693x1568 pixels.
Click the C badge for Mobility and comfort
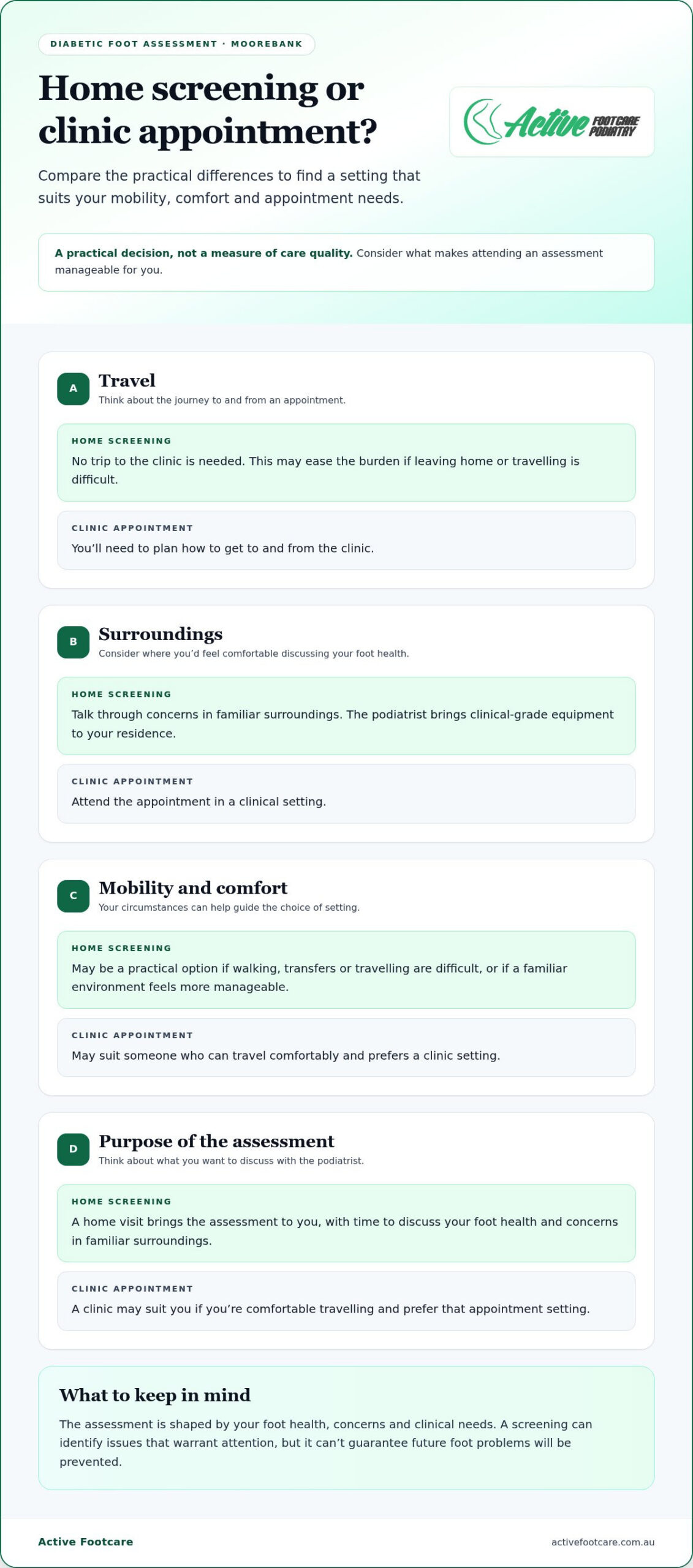(74, 895)
